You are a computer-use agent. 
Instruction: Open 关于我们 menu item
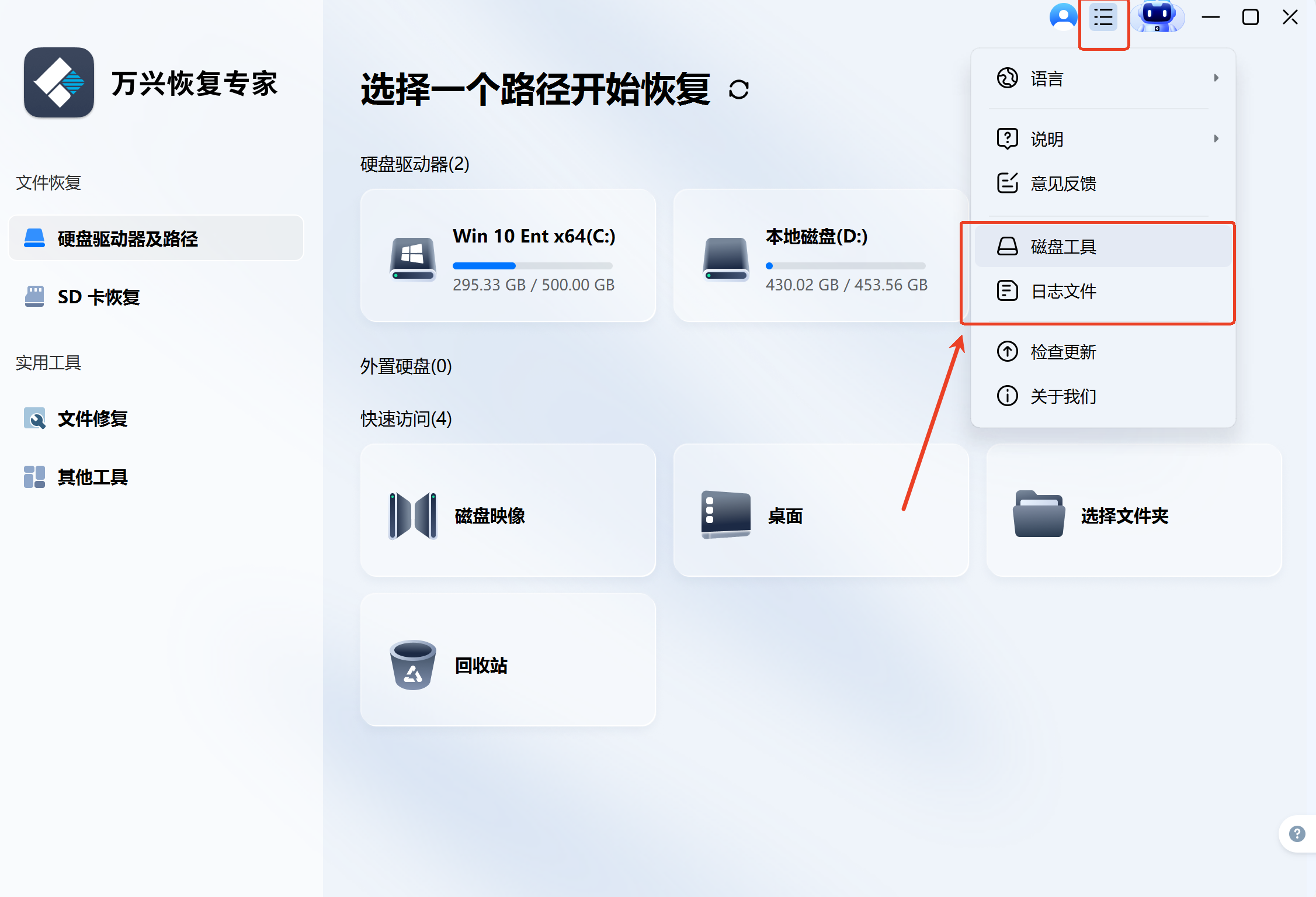1103,396
